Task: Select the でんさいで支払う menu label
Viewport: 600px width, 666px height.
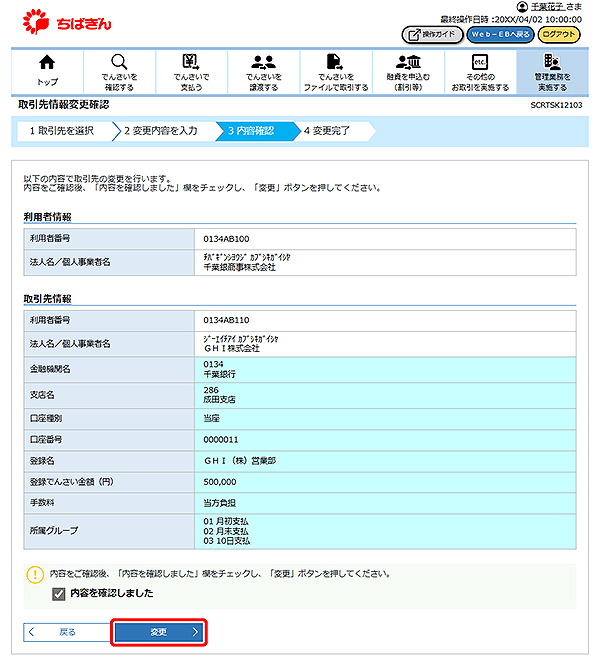Action: pos(191,82)
